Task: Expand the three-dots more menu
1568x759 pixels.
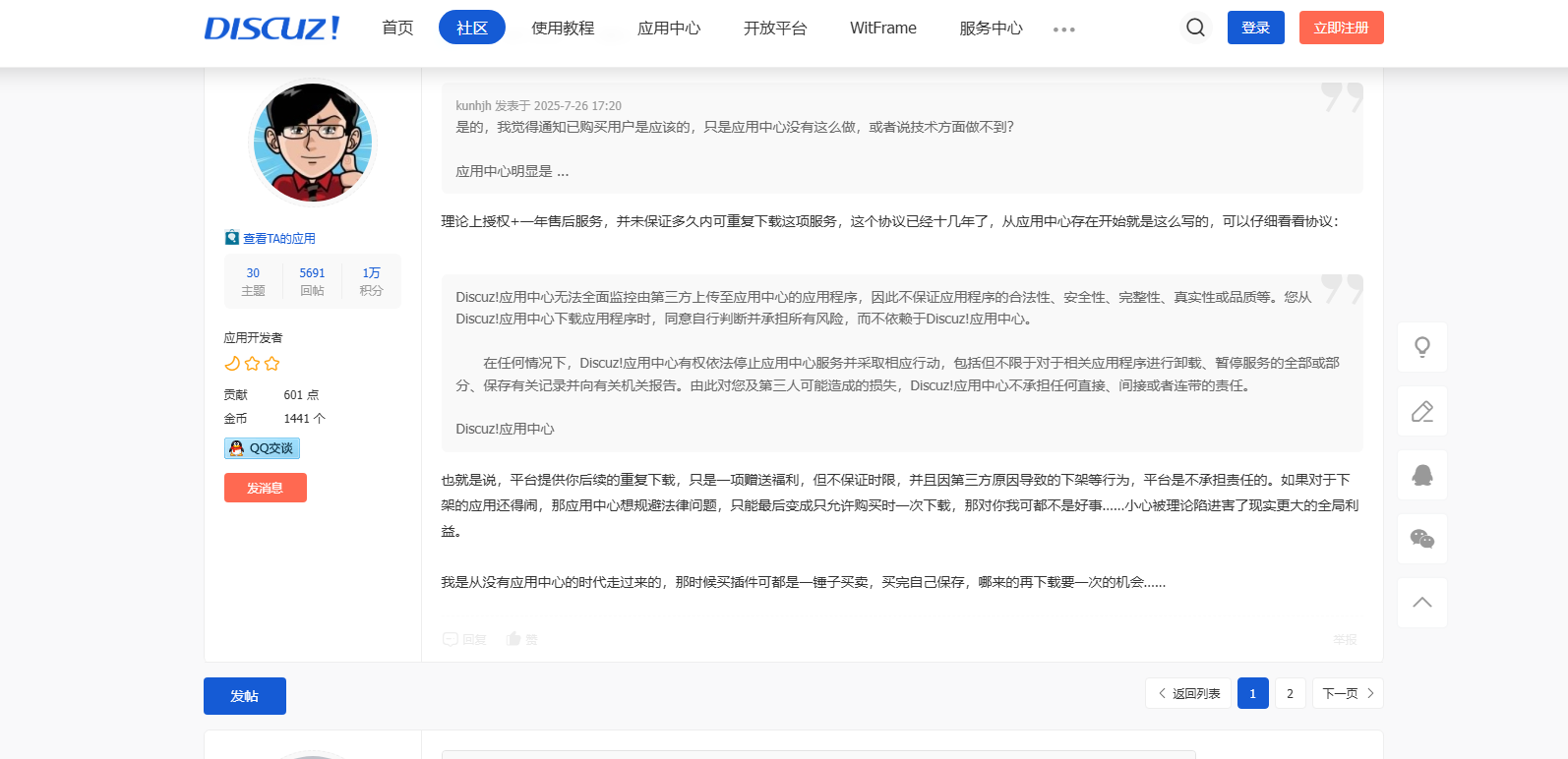Action: (1063, 29)
